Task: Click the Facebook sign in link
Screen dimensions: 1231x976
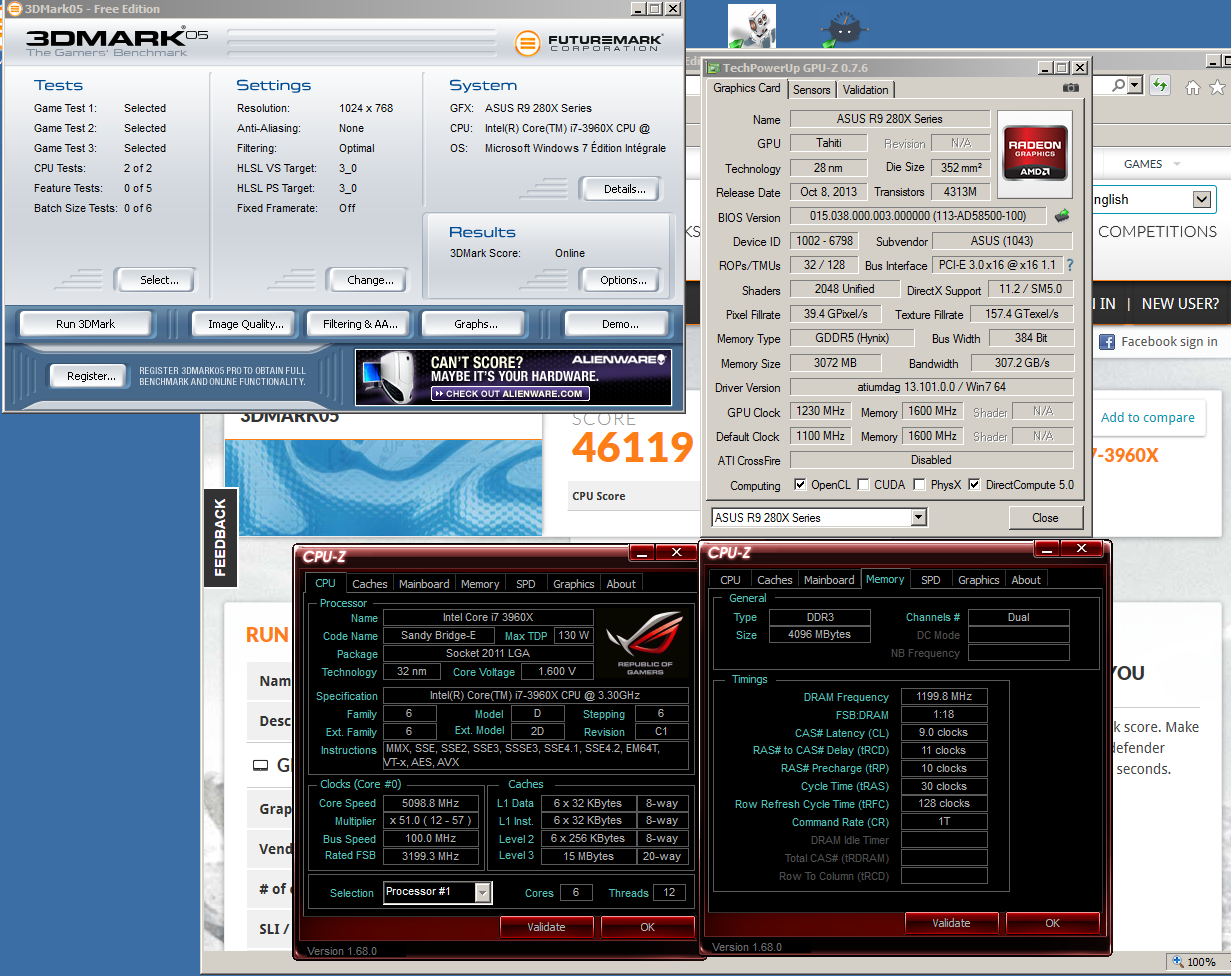Action: point(1169,342)
